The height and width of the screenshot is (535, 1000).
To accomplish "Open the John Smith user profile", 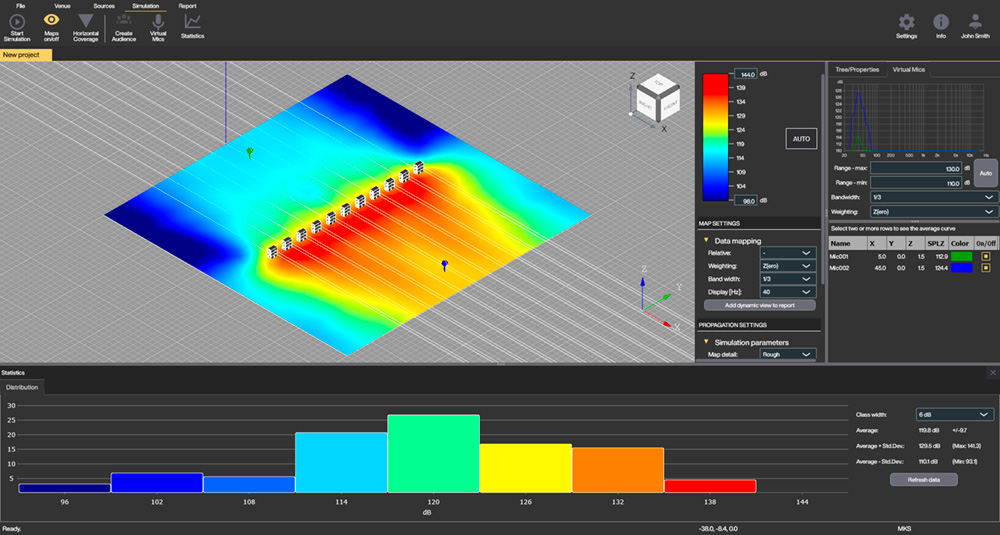I will click(x=975, y=22).
